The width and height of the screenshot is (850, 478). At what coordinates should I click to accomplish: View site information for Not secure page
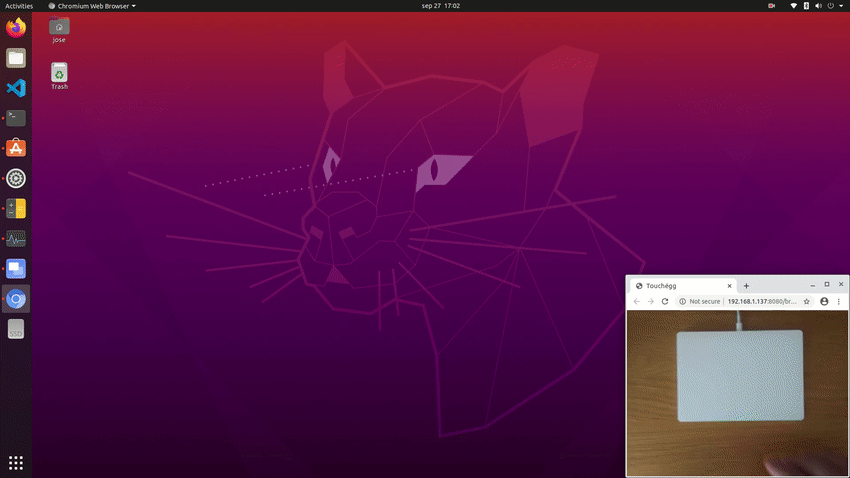pos(699,301)
